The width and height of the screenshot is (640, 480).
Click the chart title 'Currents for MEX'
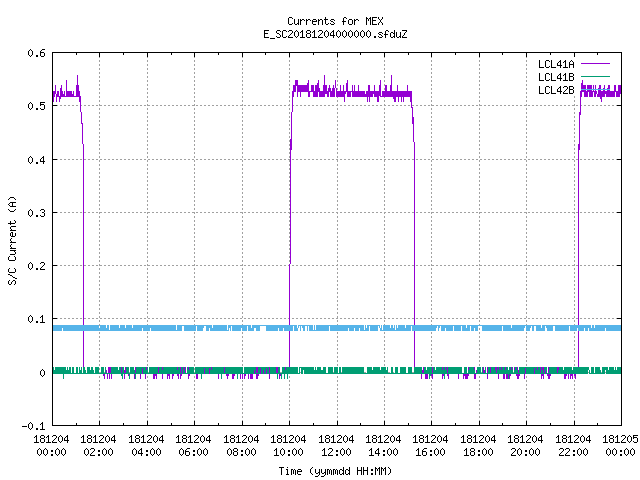[335, 21]
